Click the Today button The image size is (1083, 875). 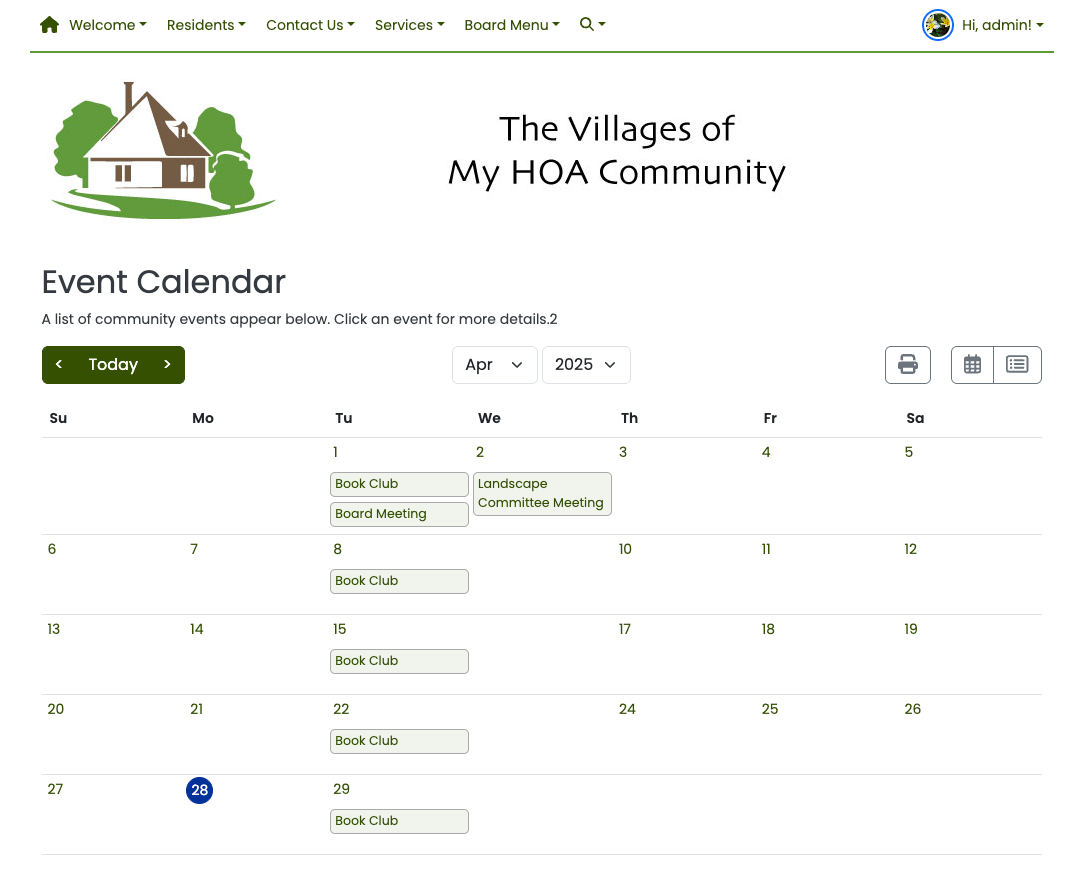click(x=113, y=364)
